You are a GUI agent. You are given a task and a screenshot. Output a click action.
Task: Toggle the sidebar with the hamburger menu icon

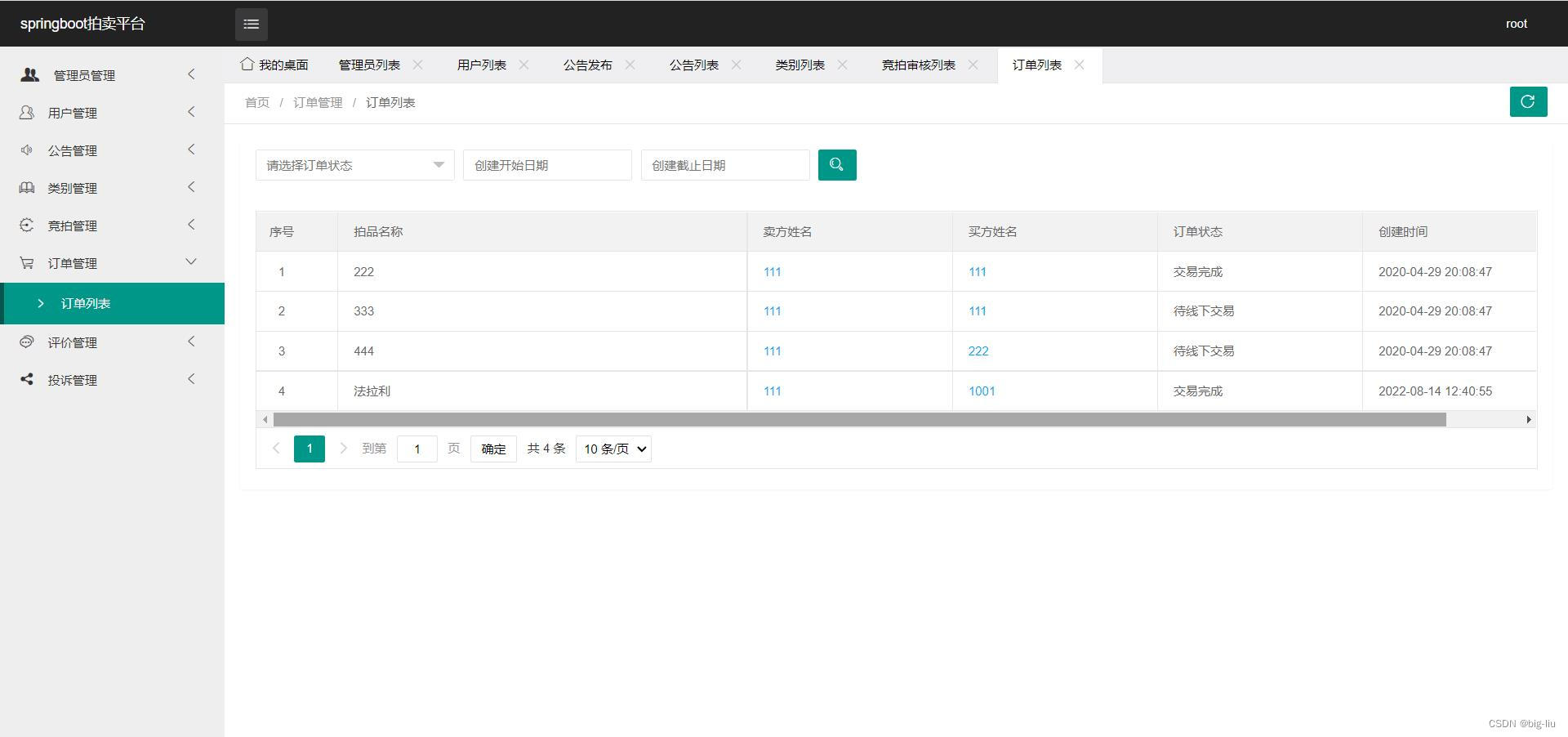[x=252, y=24]
